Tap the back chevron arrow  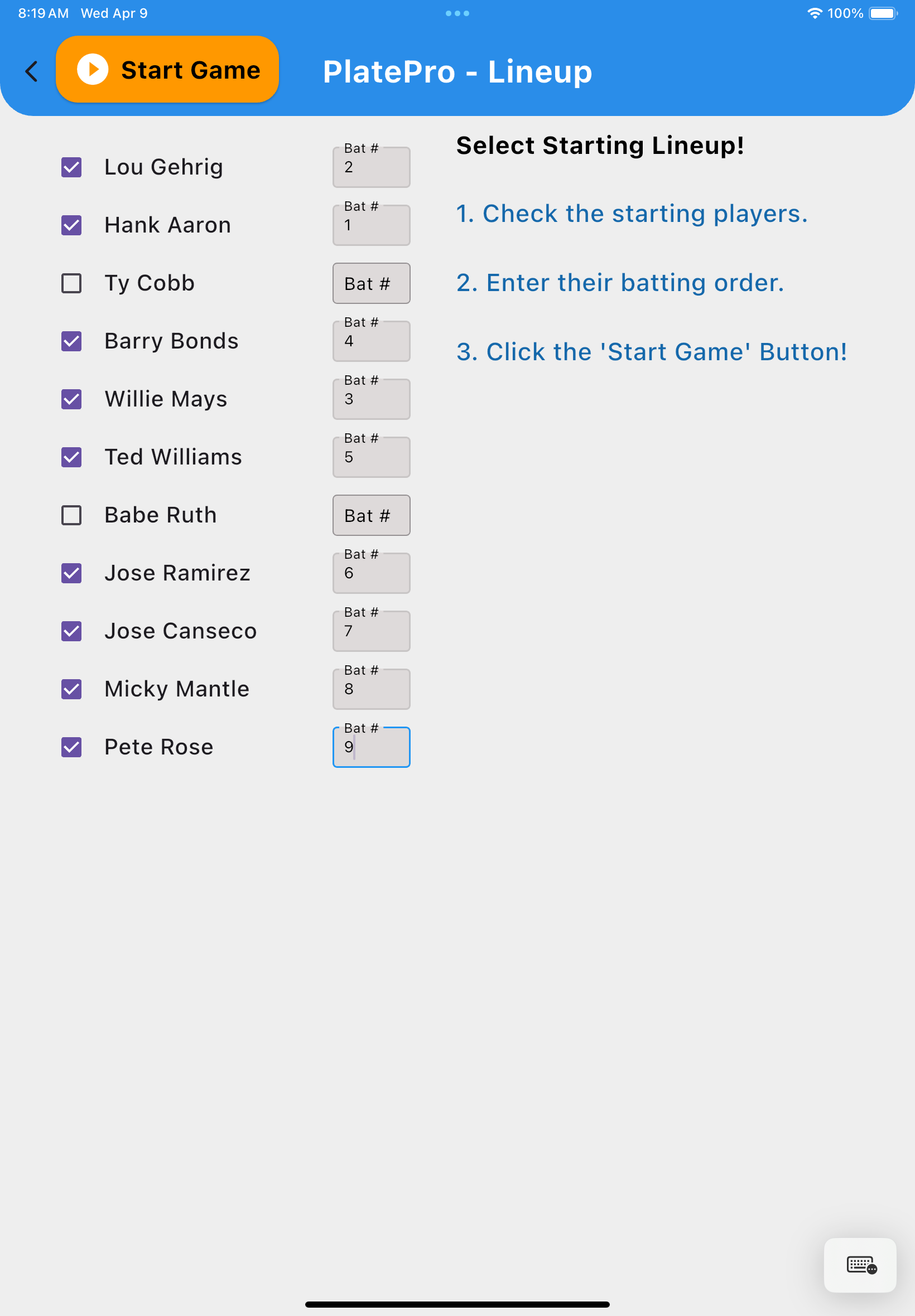point(32,71)
